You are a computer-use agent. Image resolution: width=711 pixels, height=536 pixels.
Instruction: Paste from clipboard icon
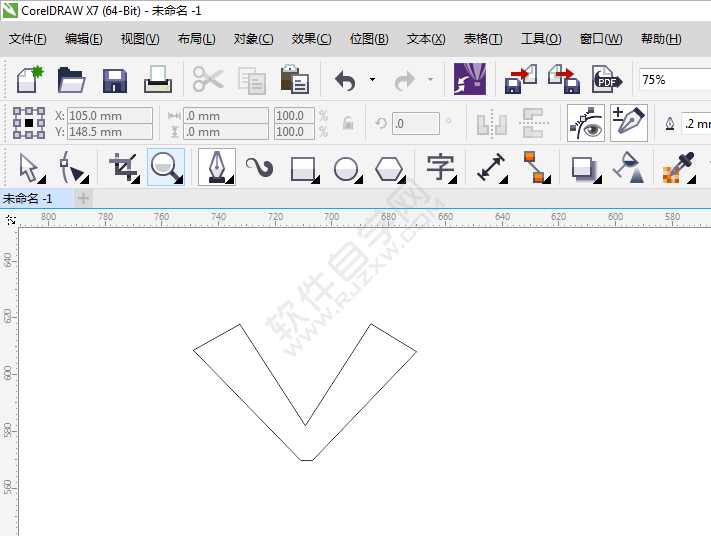pyautogui.click(x=295, y=79)
